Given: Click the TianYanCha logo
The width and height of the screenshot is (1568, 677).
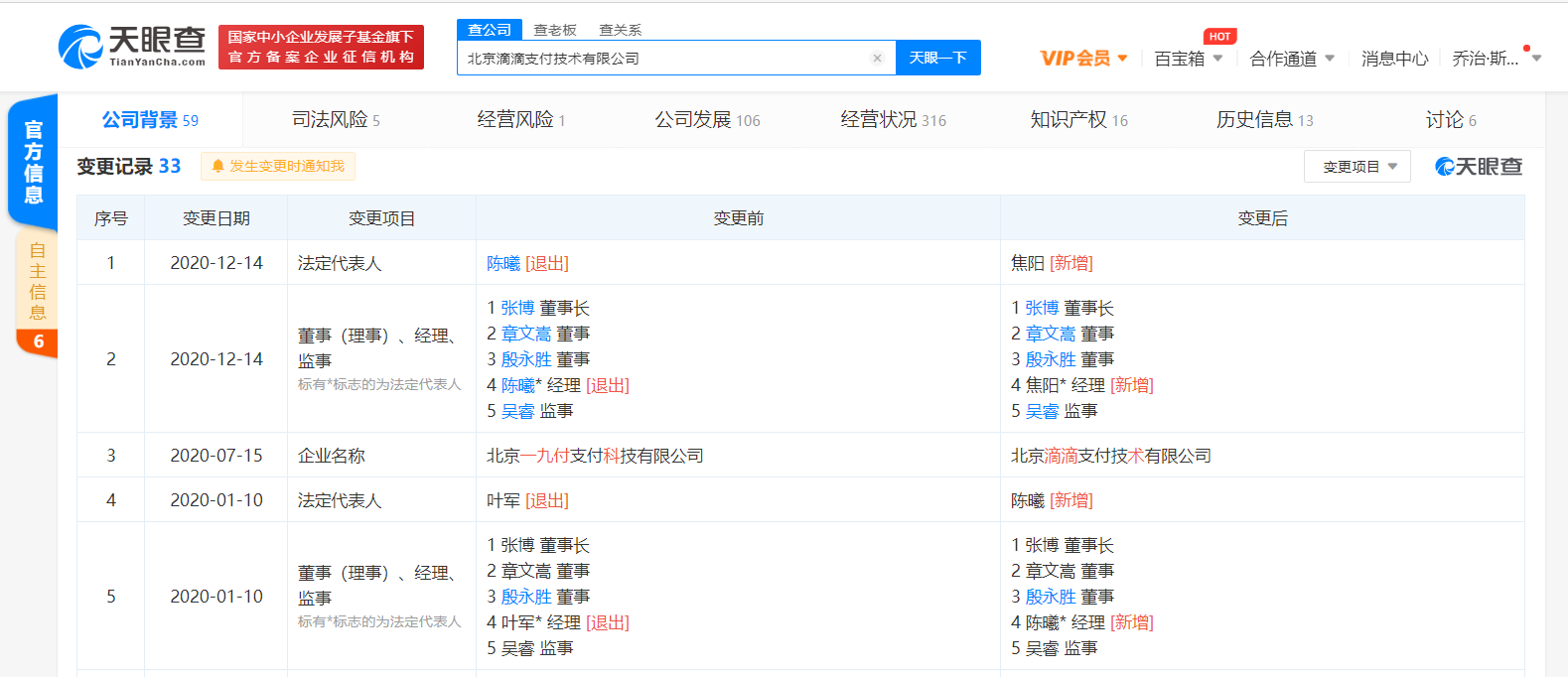Looking at the screenshot, I should (131, 46).
